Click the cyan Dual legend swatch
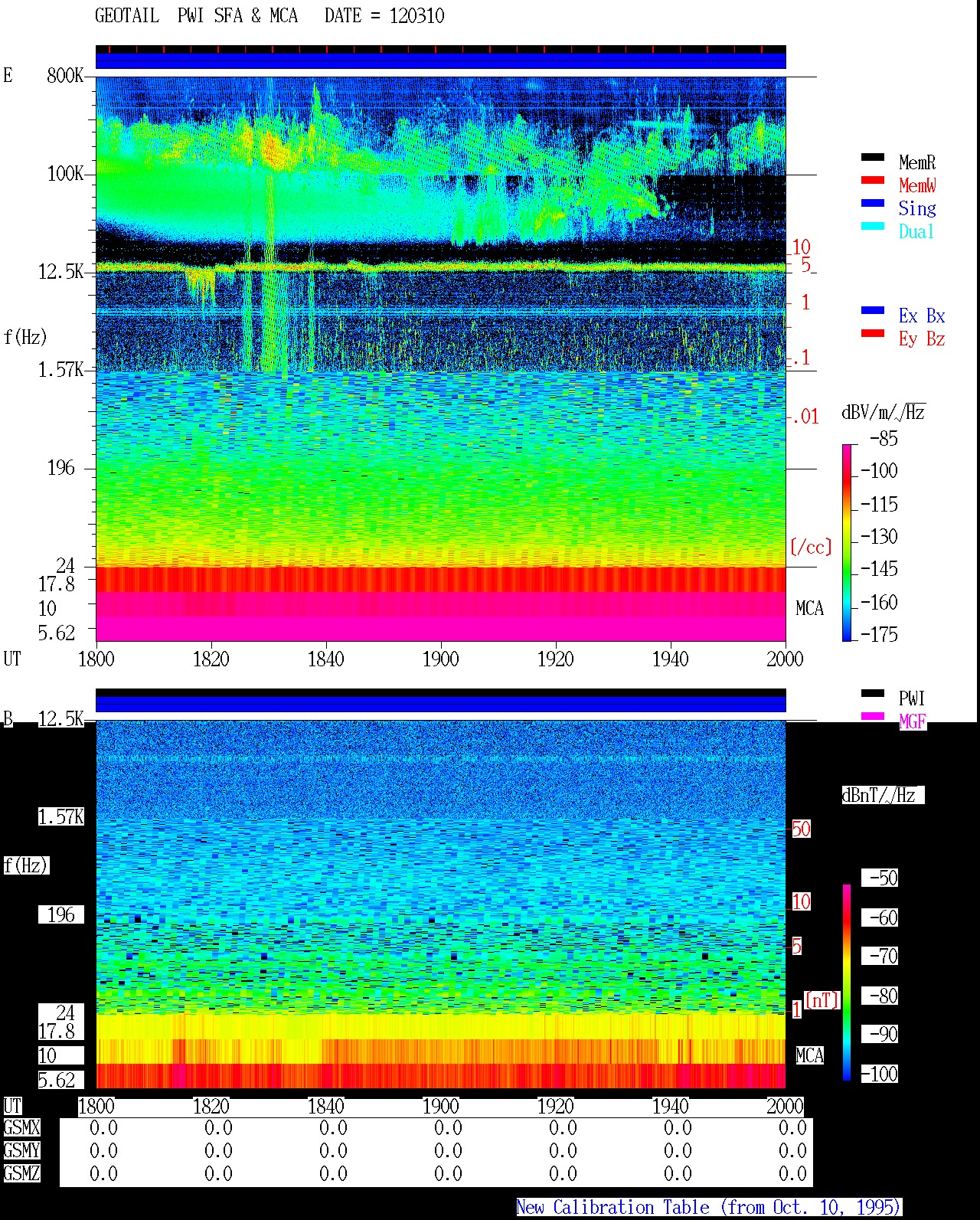Screen dimensions: 980x1220 point(873,226)
